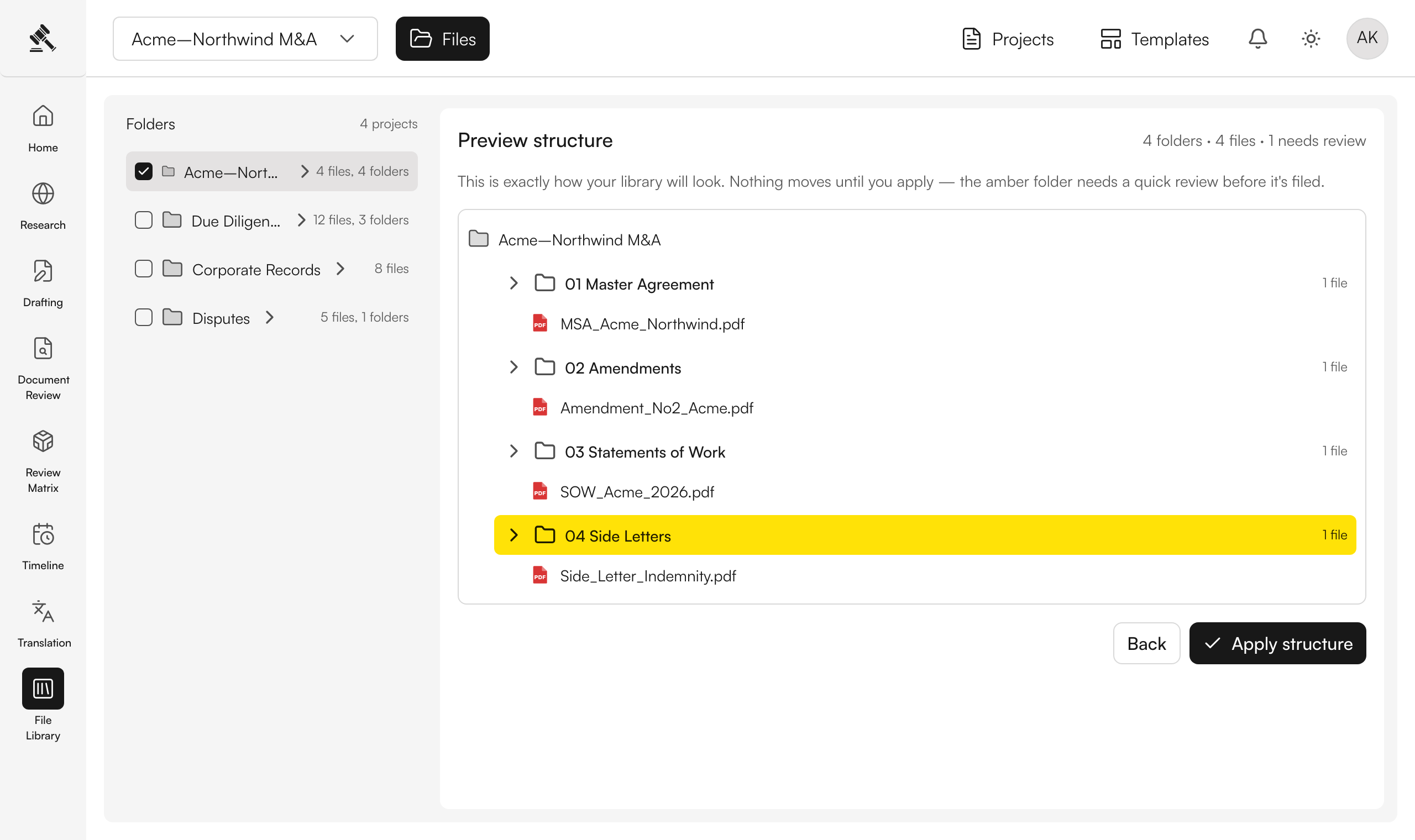
Task: Click PDF icon of Side_Letter_Indemnity.pdf
Action: tap(540, 575)
